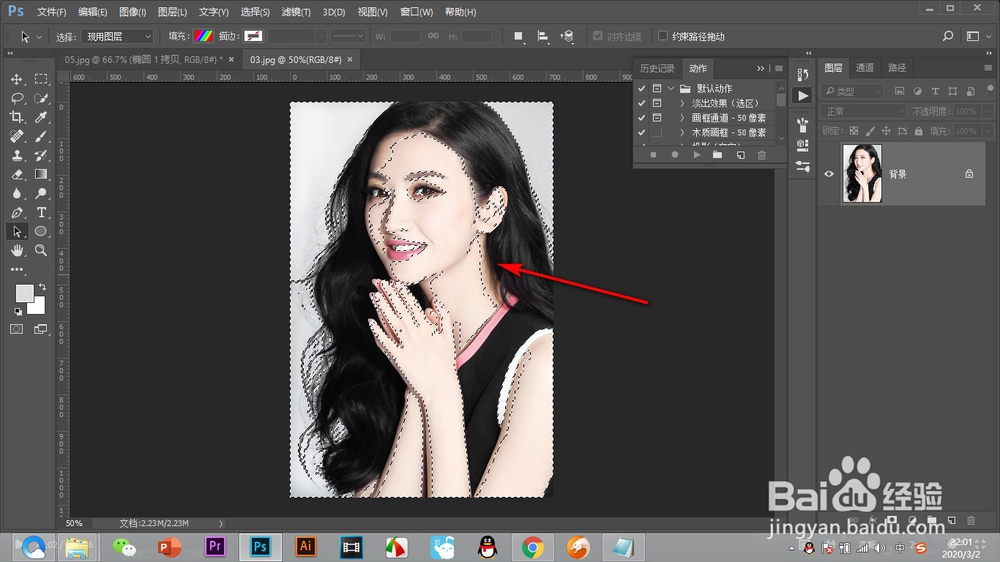Click the Search icon in options bar

point(948,36)
